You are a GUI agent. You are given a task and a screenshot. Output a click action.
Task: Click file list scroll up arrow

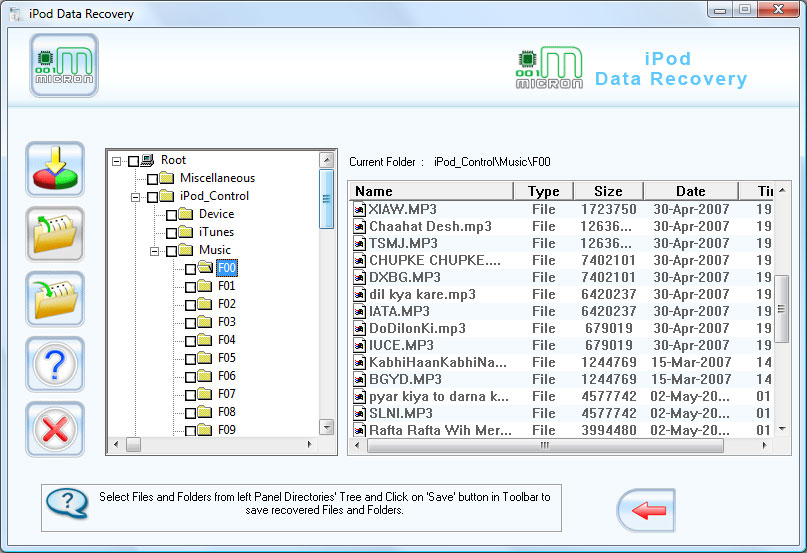(782, 191)
